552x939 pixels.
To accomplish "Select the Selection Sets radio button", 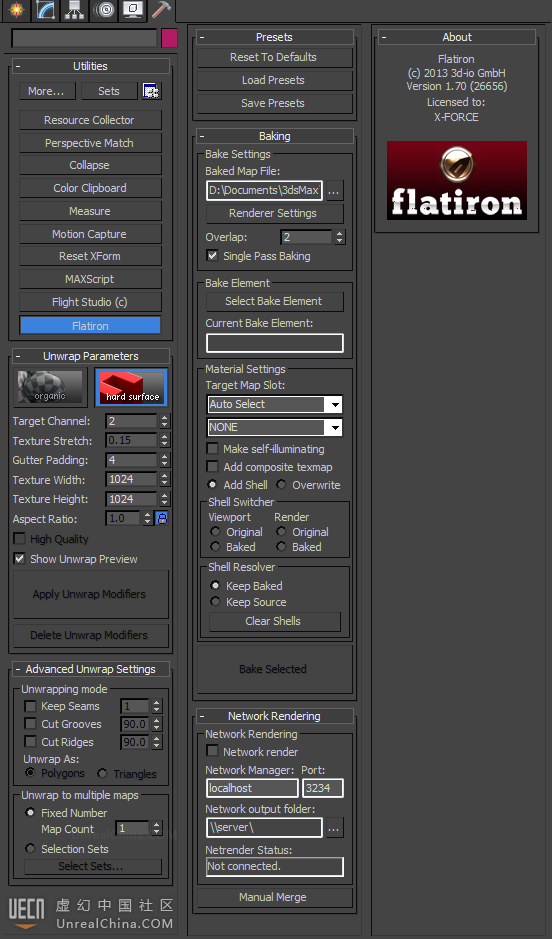I will [30, 848].
